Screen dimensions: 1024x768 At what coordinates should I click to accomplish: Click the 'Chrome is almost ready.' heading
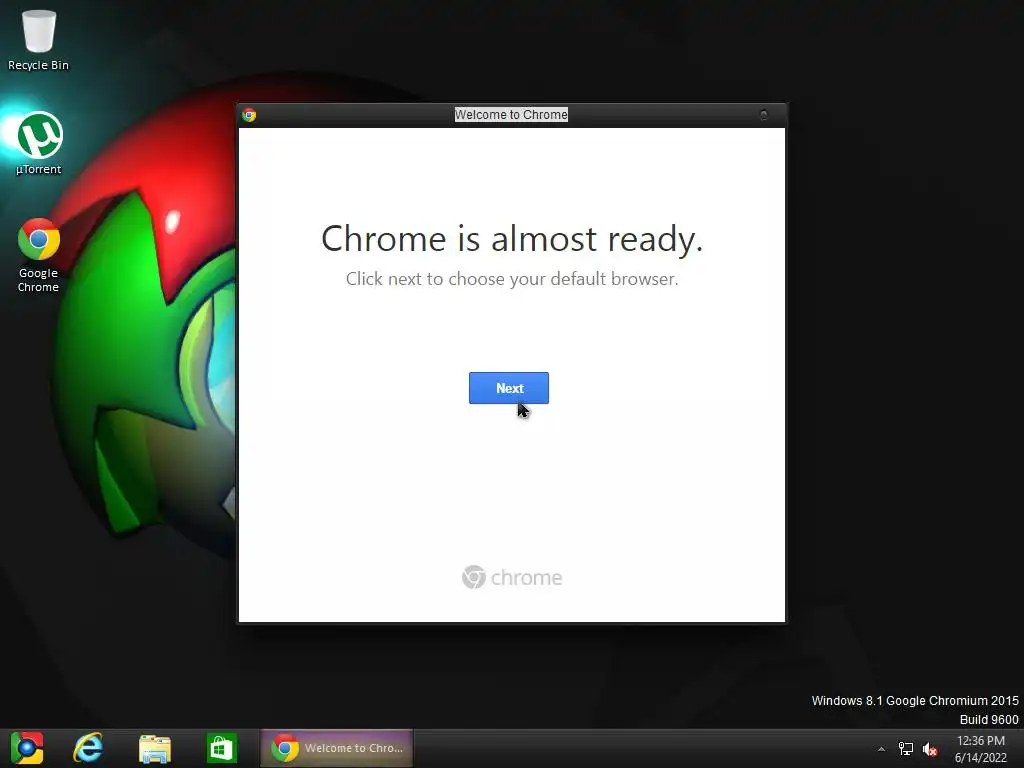pyautogui.click(x=512, y=238)
